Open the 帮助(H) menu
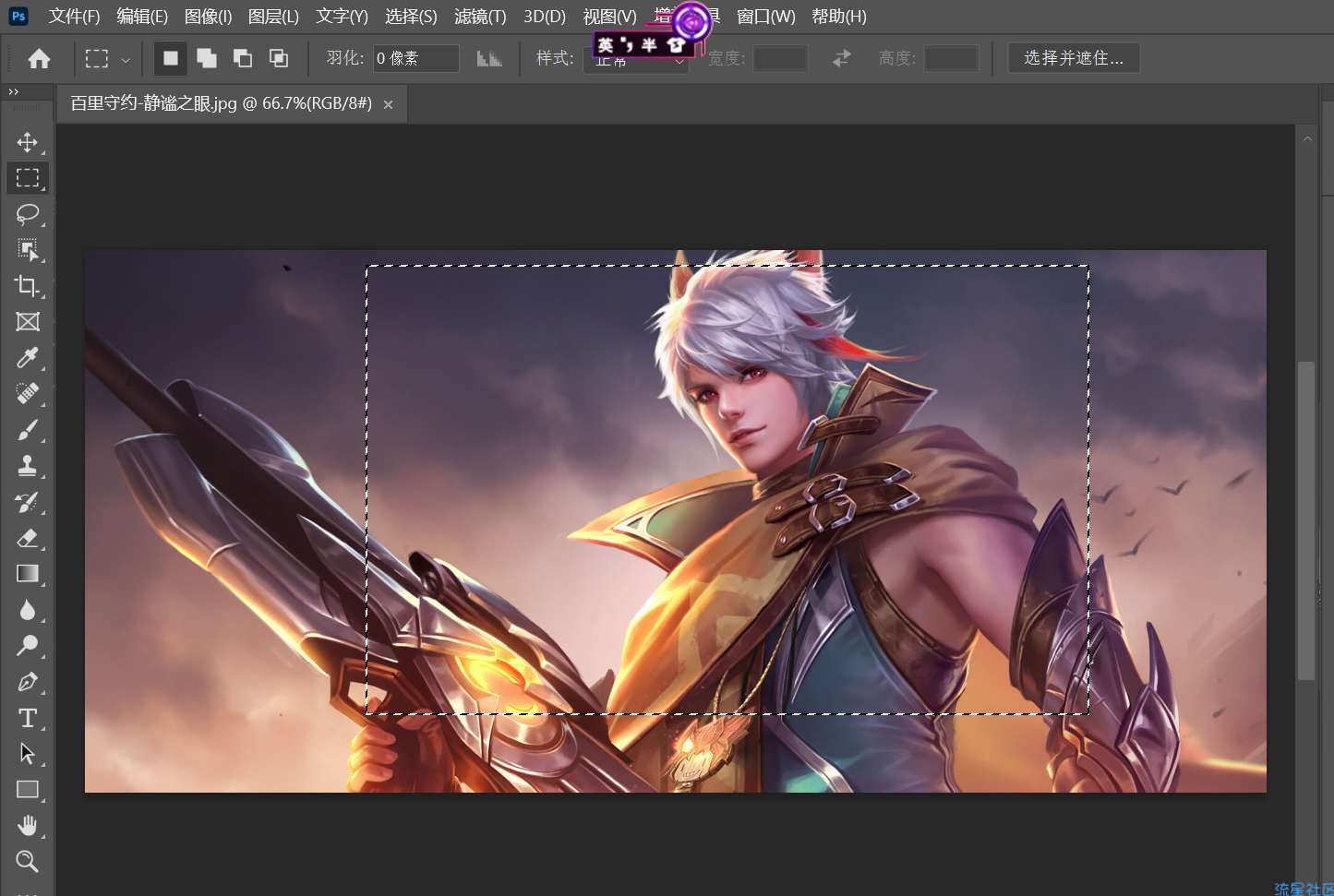The width and height of the screenshot is (1334, 896). 839,17
